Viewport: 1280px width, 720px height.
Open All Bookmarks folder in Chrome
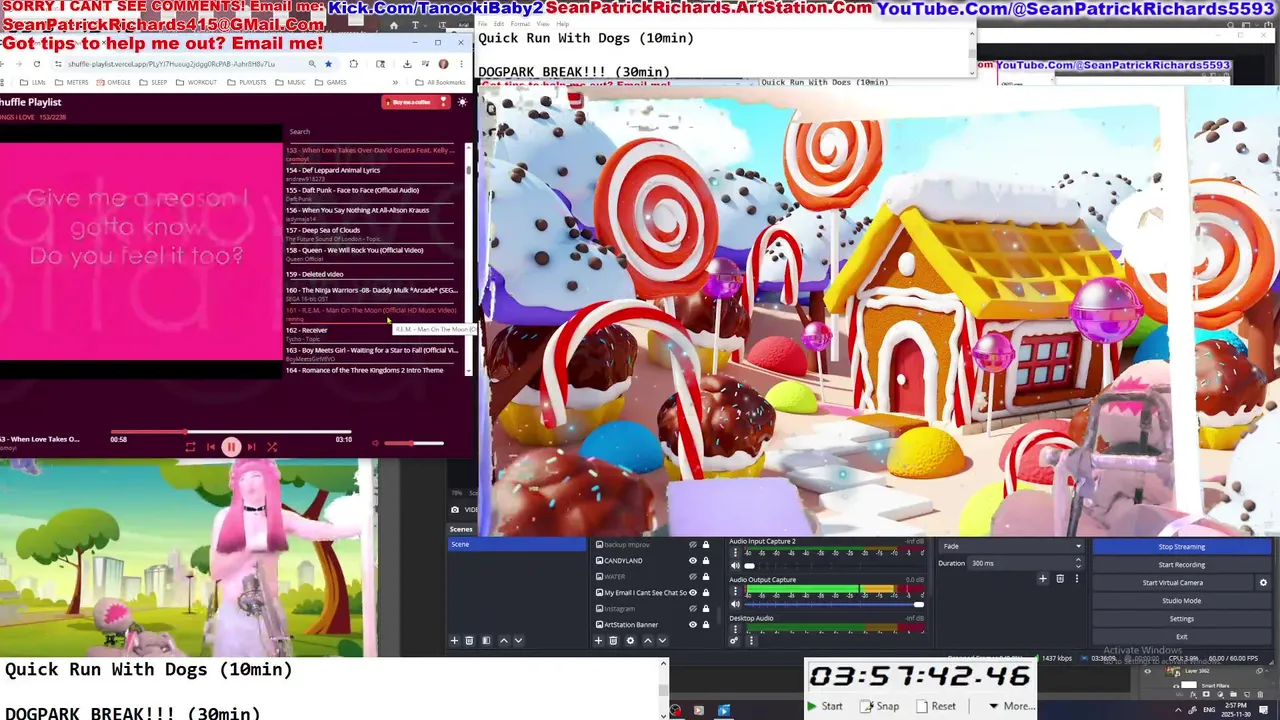(x=440, y=83)
